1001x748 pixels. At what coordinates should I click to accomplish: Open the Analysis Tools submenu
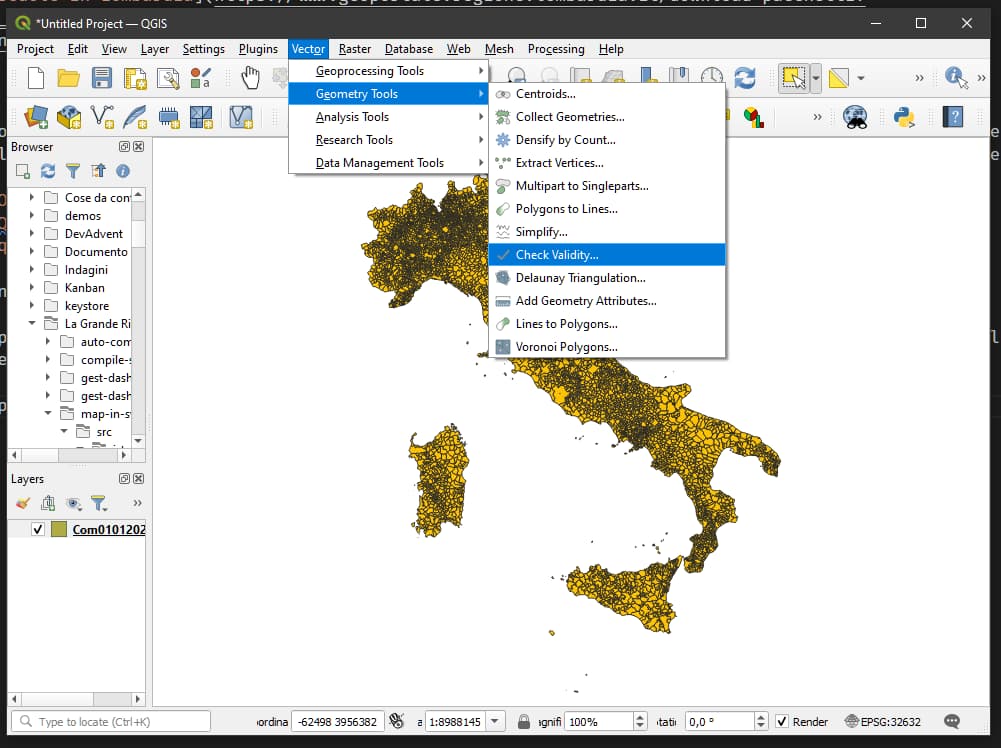pyautogui.click(x=388, y=117)
